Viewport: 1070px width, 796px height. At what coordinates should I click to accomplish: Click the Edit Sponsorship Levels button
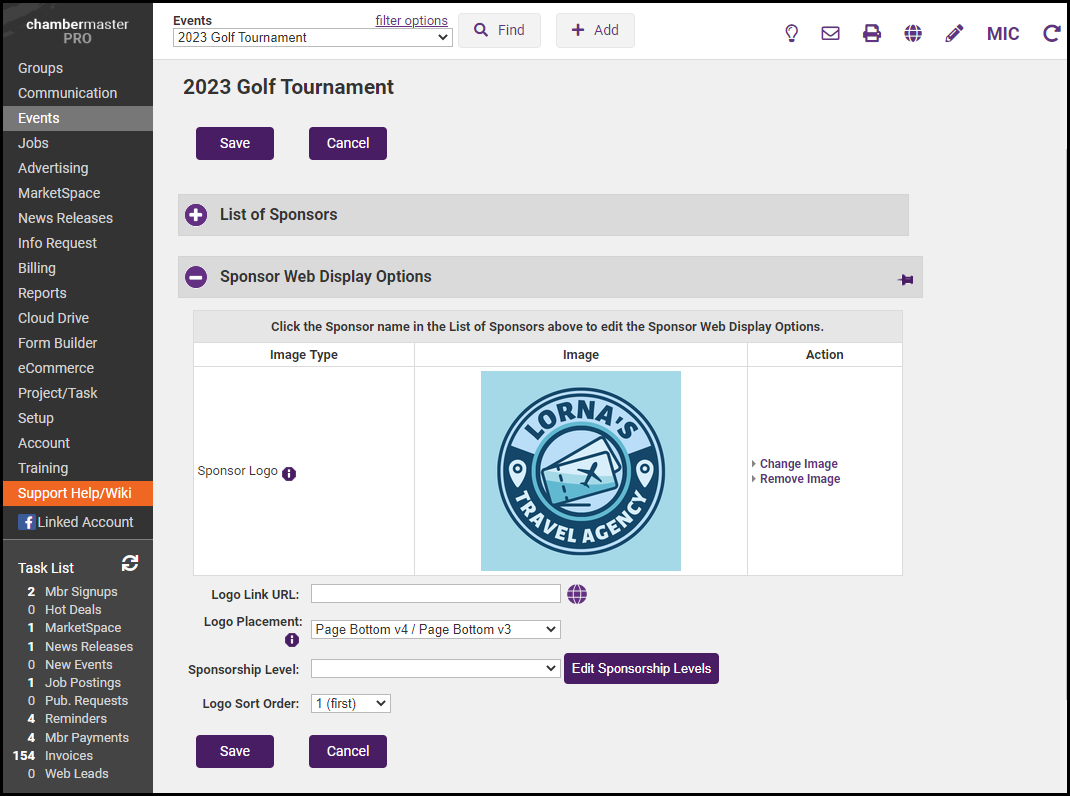(x=641, y=668)
